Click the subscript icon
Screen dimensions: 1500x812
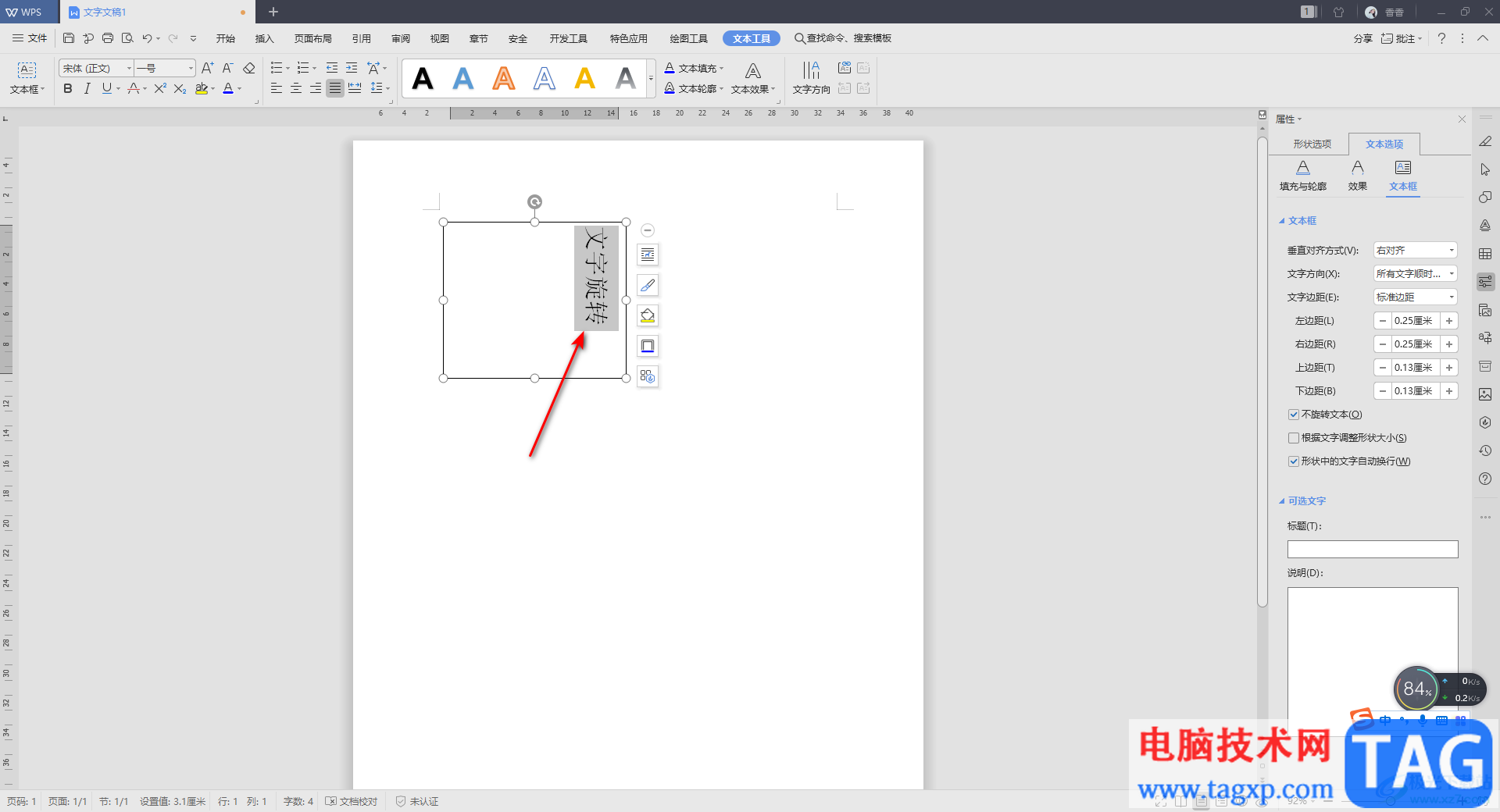180,89
